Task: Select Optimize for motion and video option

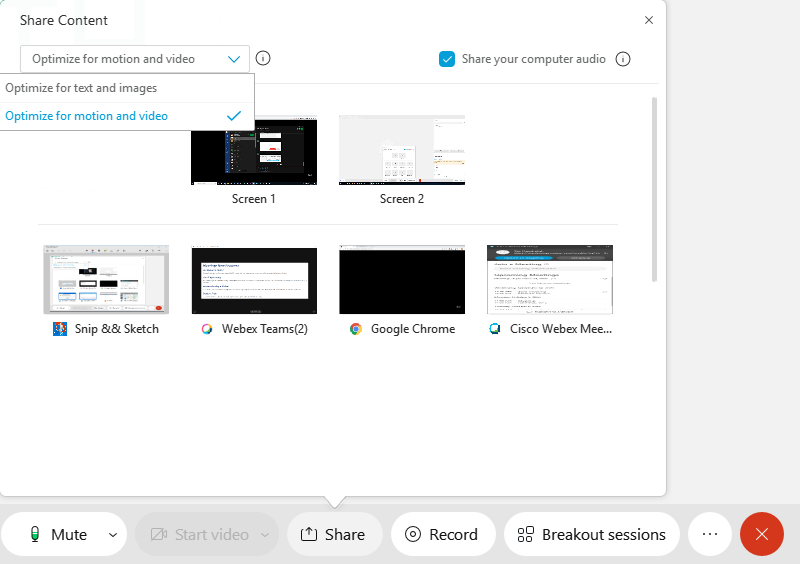Action: pos(86,116)
